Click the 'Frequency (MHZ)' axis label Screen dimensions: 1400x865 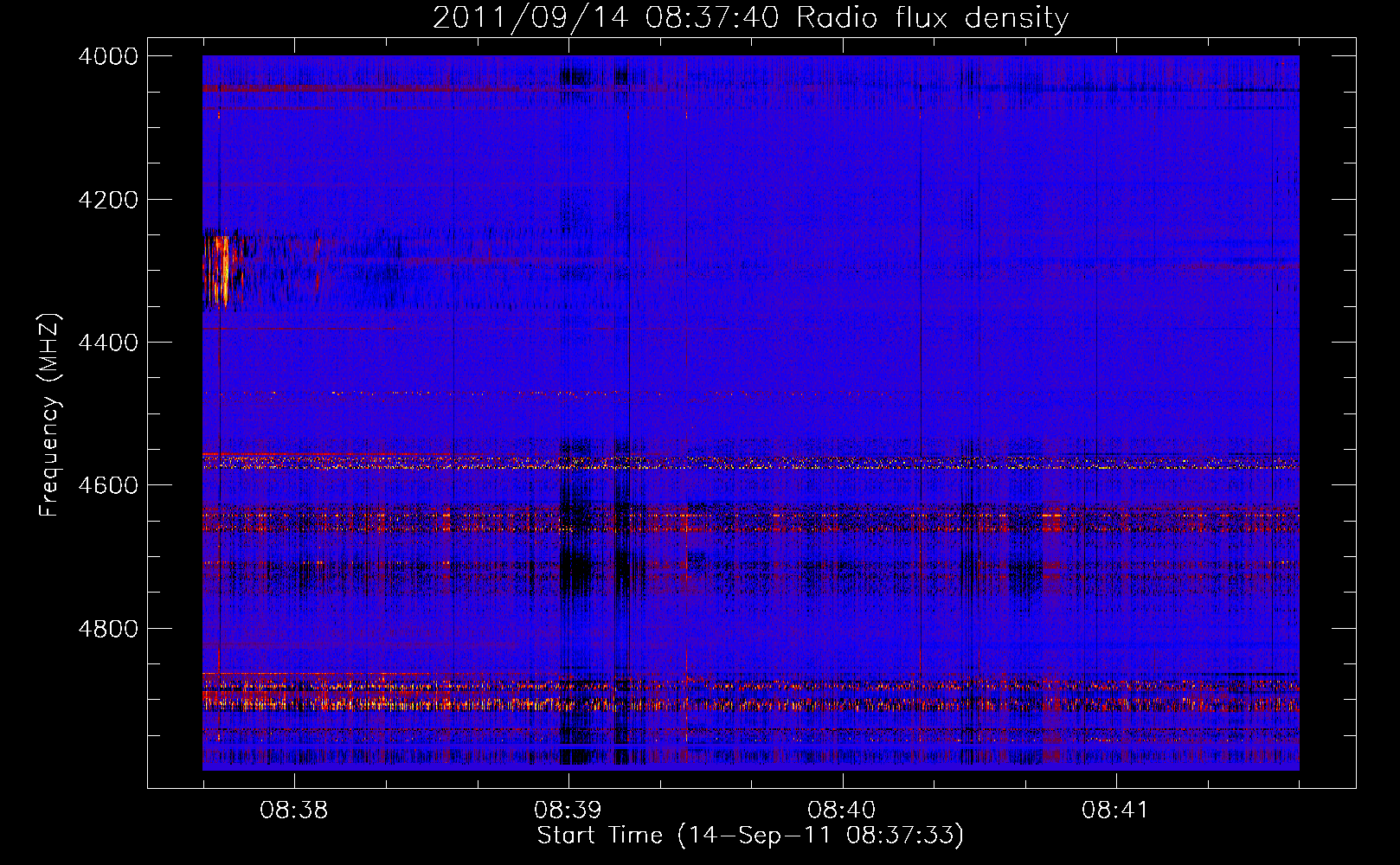[50, 415]
